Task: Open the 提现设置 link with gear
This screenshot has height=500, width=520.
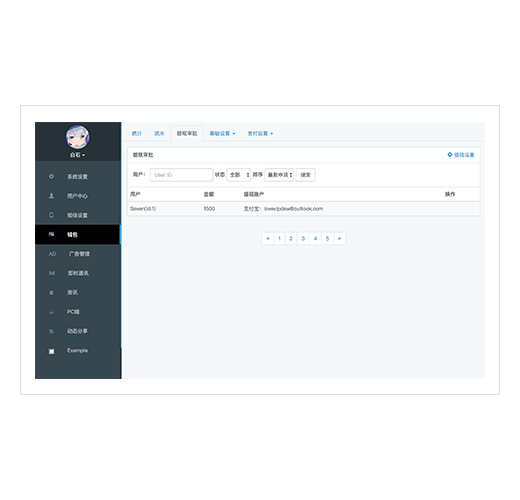Action: pyautogui.click(x=461, y=155)
